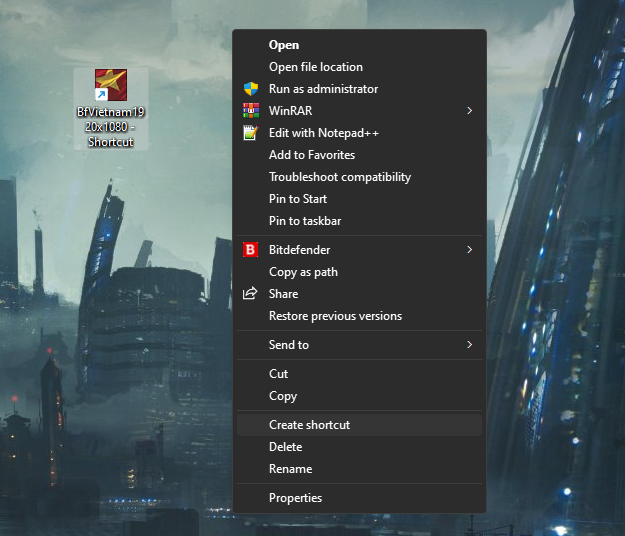Image resolution: width=625 pixels, height=536 pixels.
Task: Select Copy as path
Action: pyautogui.click(x=303, y=272)
